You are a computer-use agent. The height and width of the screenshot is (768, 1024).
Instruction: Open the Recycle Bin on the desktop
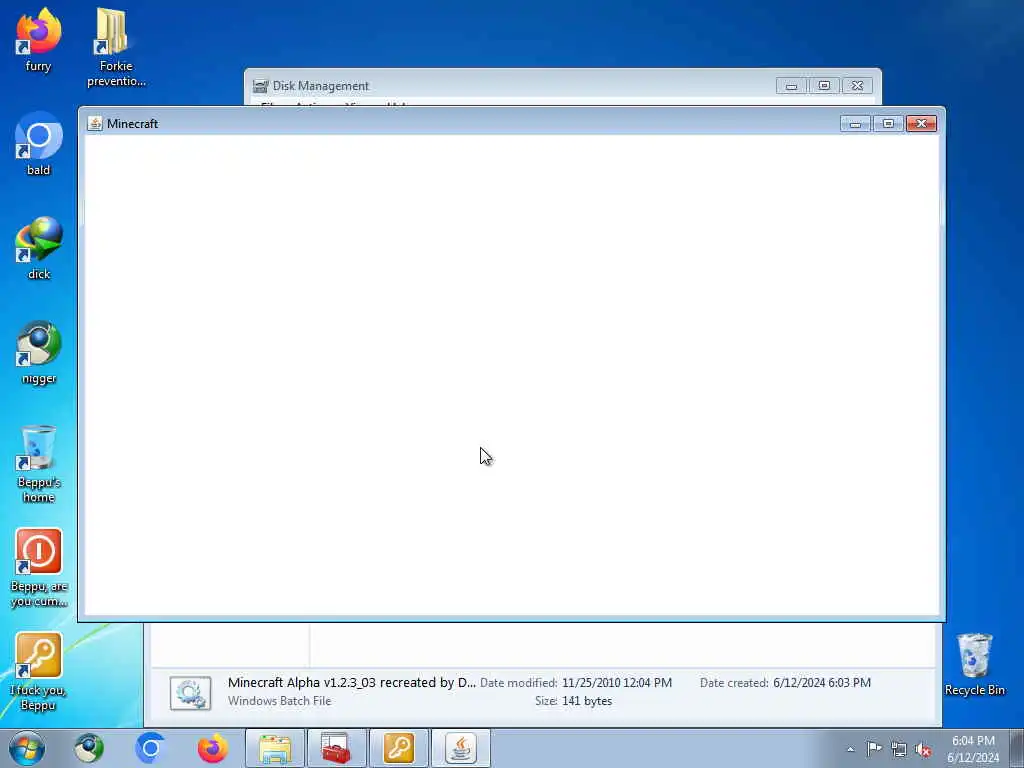[x=974, y=665]
